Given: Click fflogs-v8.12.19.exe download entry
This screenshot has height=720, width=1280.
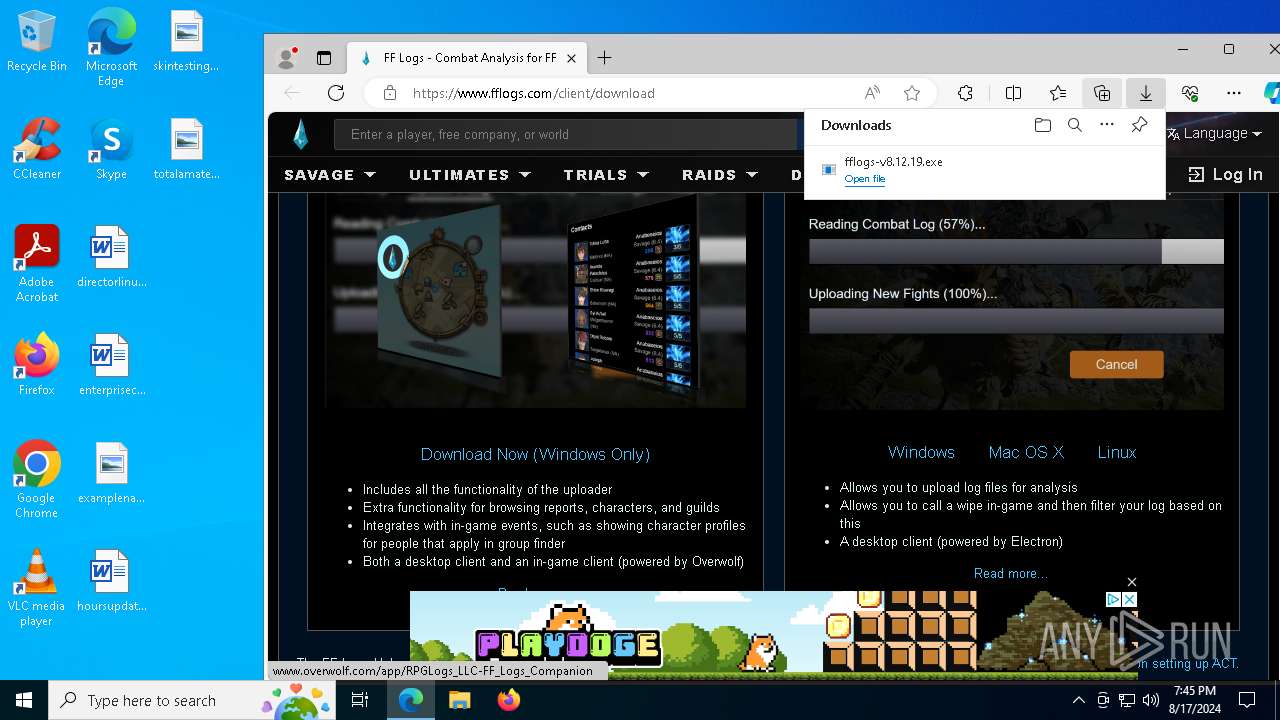Looking at the screenshot, I should [984, 170].
